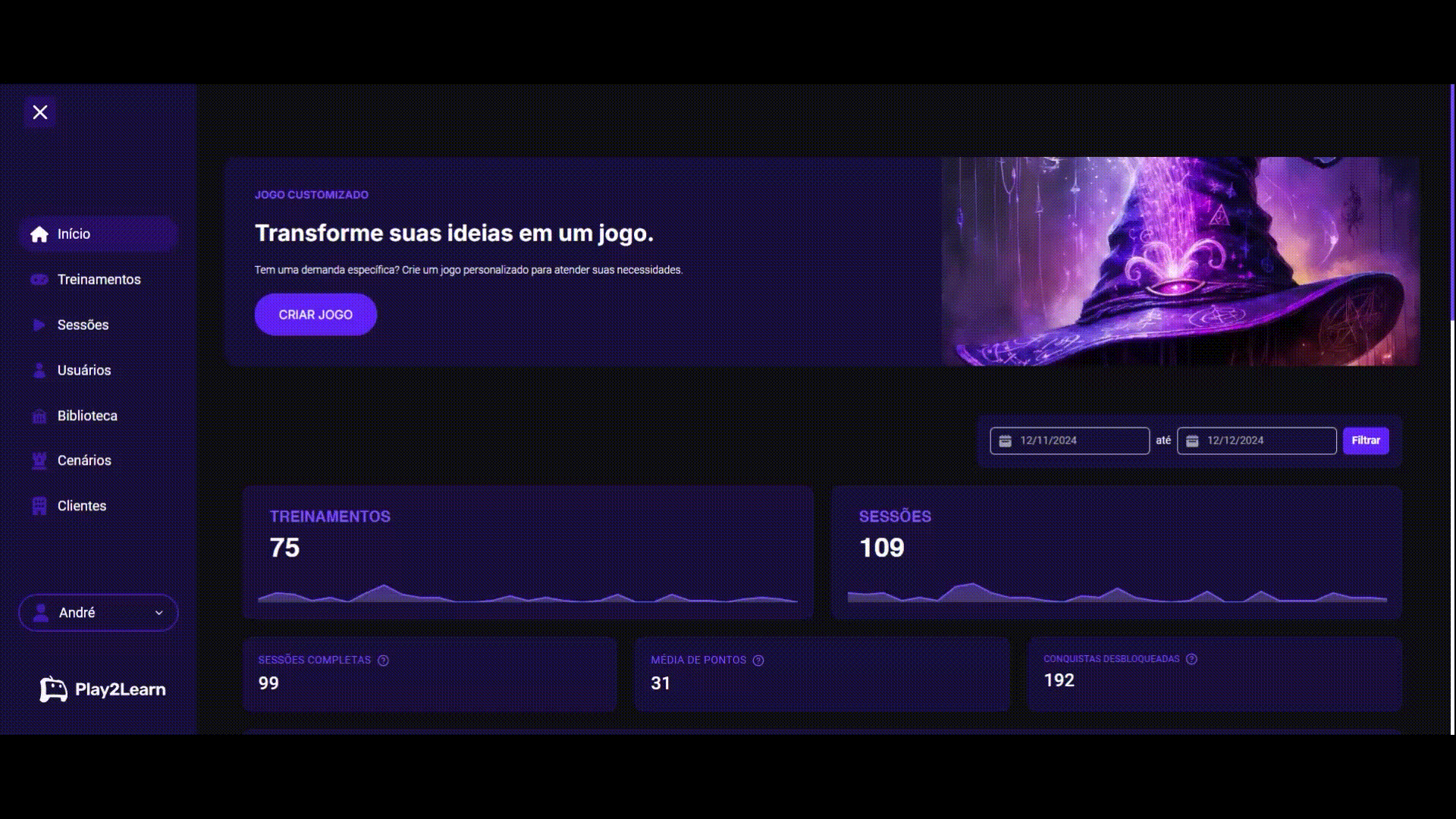Click the help icon next to Sessões Completas

pos(383,661)
